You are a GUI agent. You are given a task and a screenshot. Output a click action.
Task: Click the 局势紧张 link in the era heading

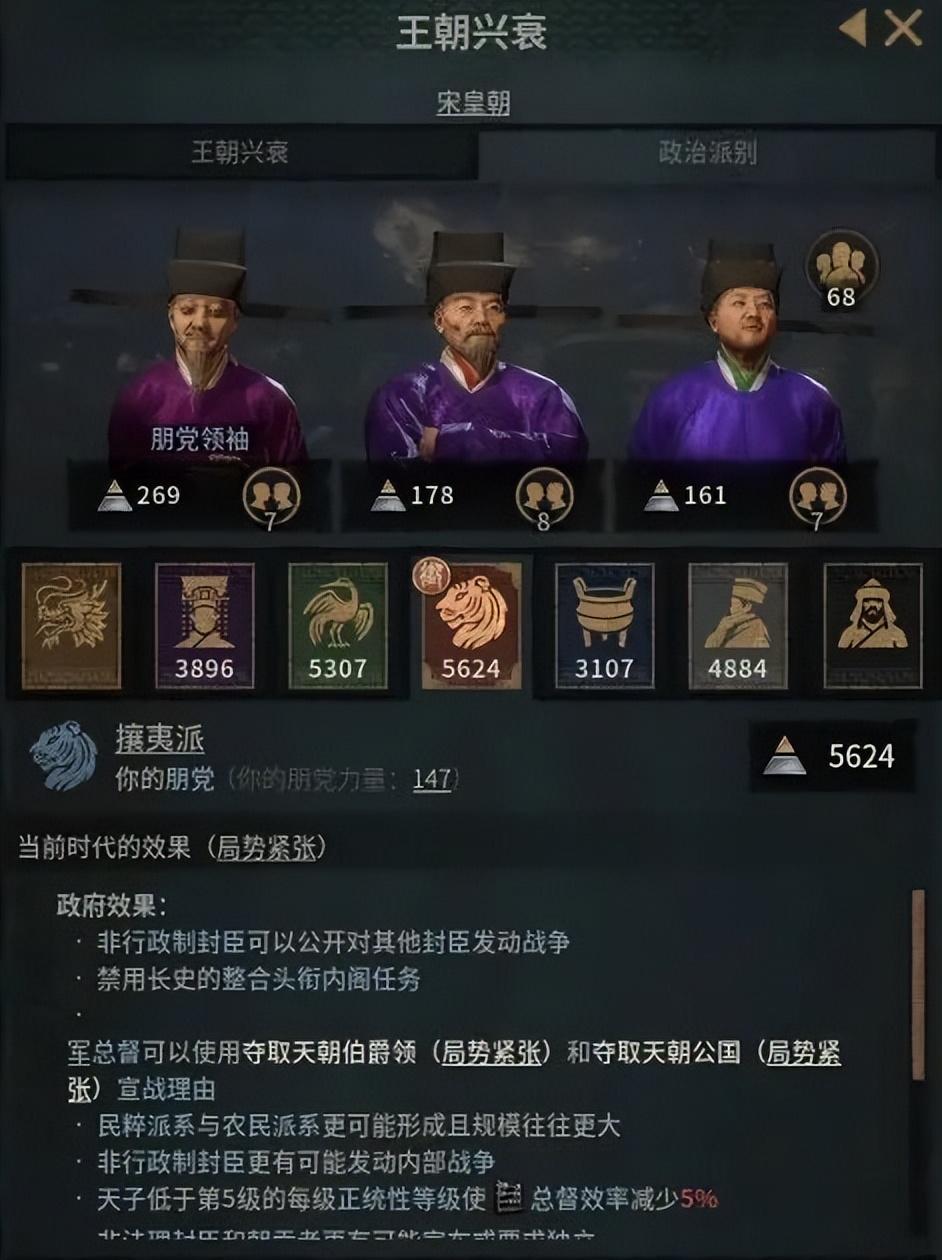coord(267,848)
